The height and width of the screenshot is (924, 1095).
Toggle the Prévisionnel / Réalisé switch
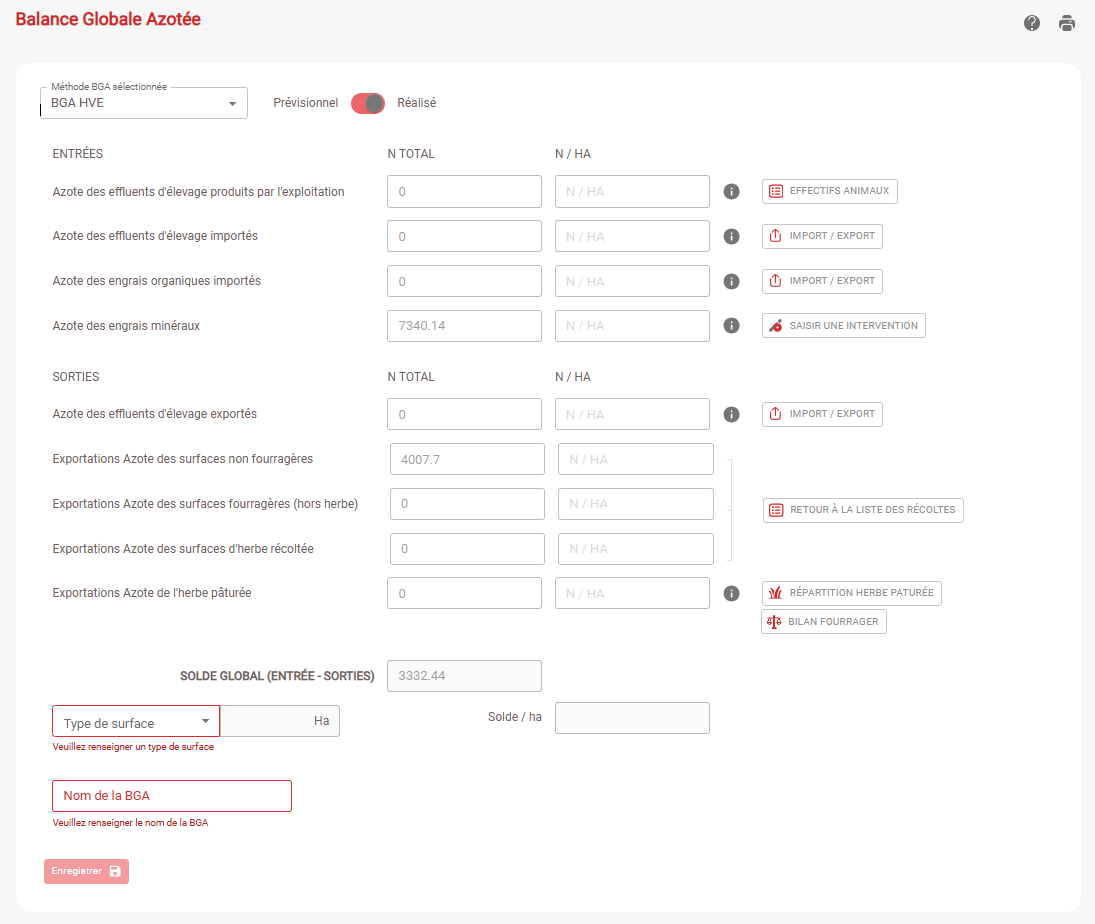368,103
